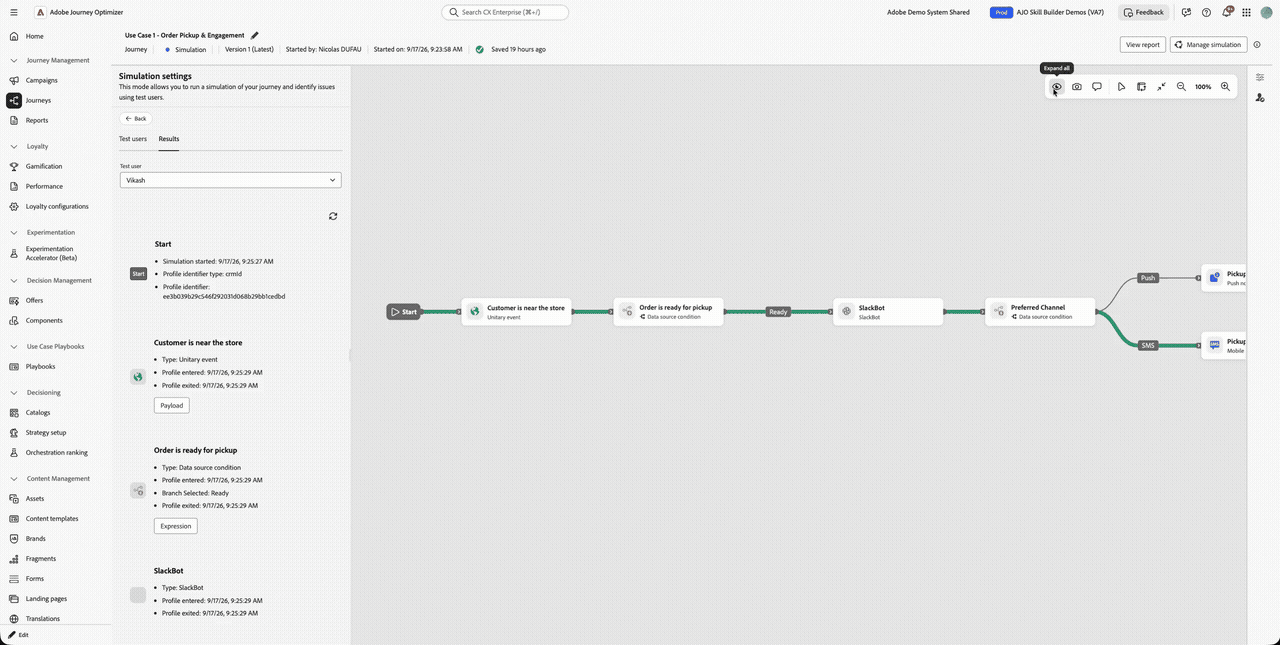Zoom out using the magnifier minus icon
This screenshot has width=1280, height=645.
tap(1181, 87)
